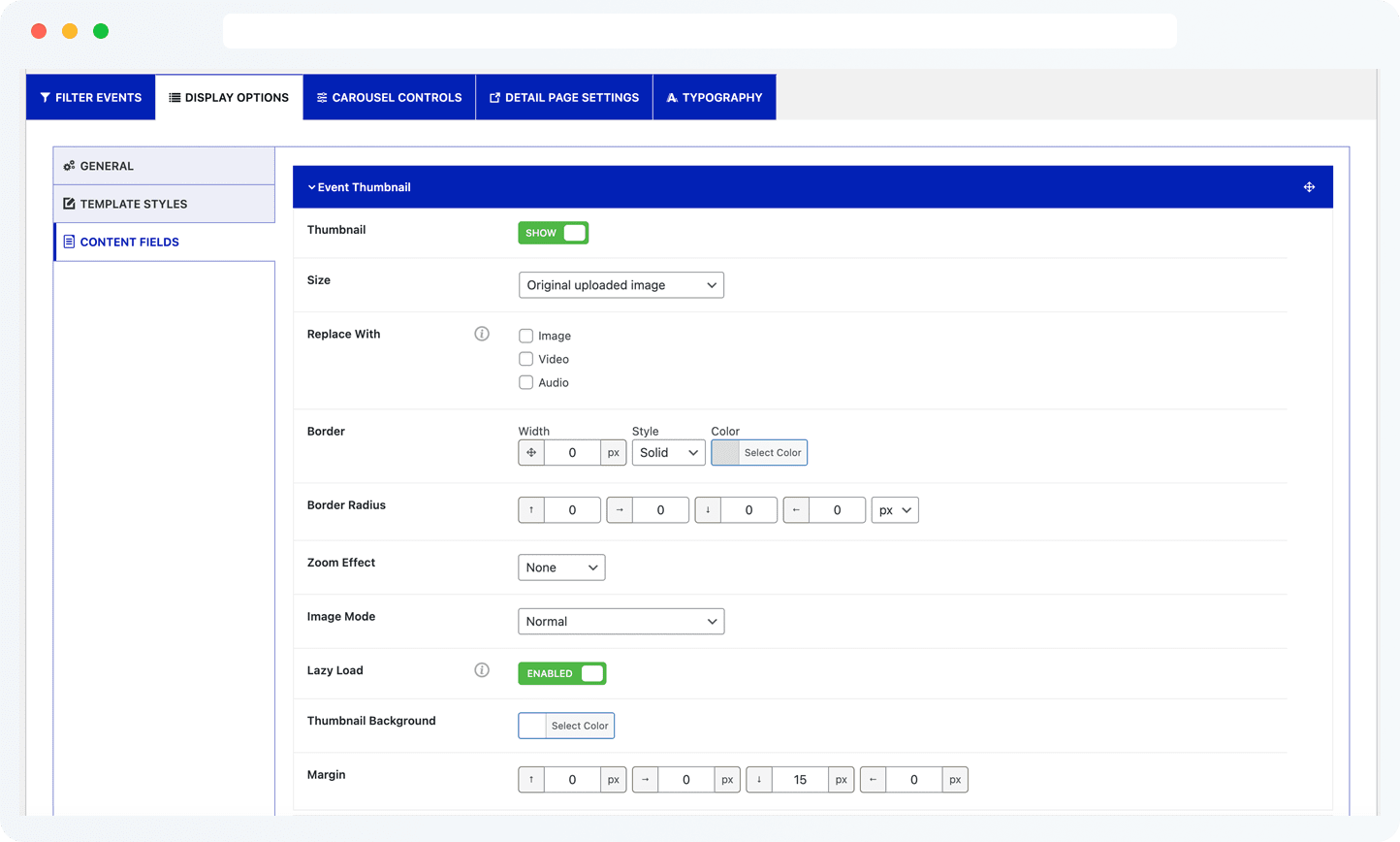Screen dimensions: 1400x842
Task: Open the Border Radius px unit dropdown
Action: (895, 510)
